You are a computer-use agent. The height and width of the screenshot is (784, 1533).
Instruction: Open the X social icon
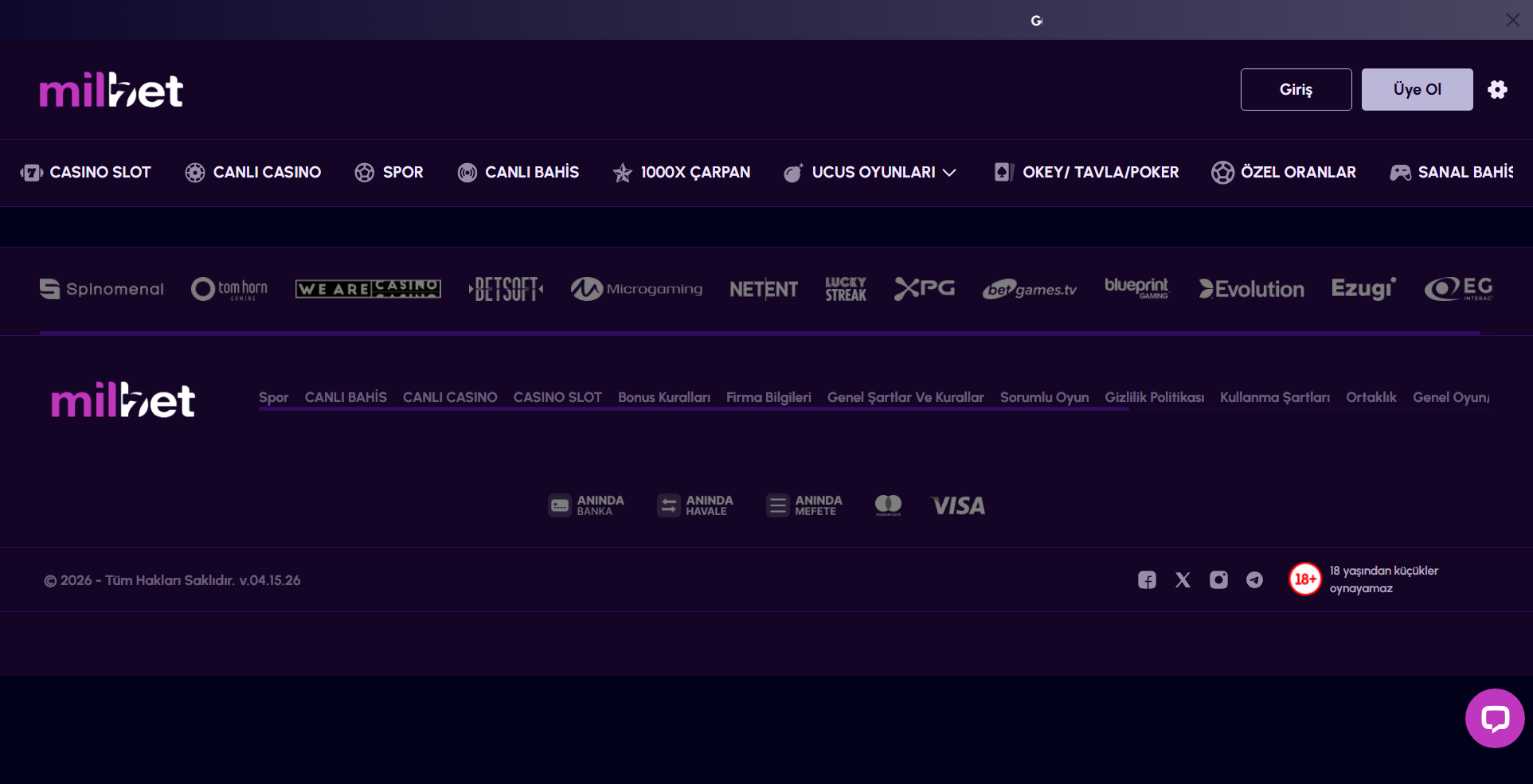(x=1183, y=580)
